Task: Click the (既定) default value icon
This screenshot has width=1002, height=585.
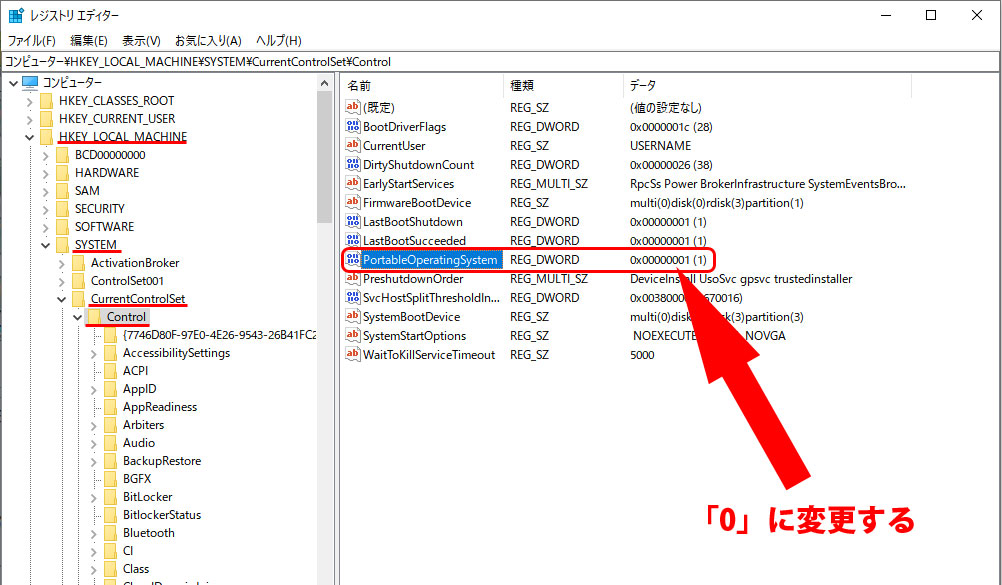Action: pos(353,107)
